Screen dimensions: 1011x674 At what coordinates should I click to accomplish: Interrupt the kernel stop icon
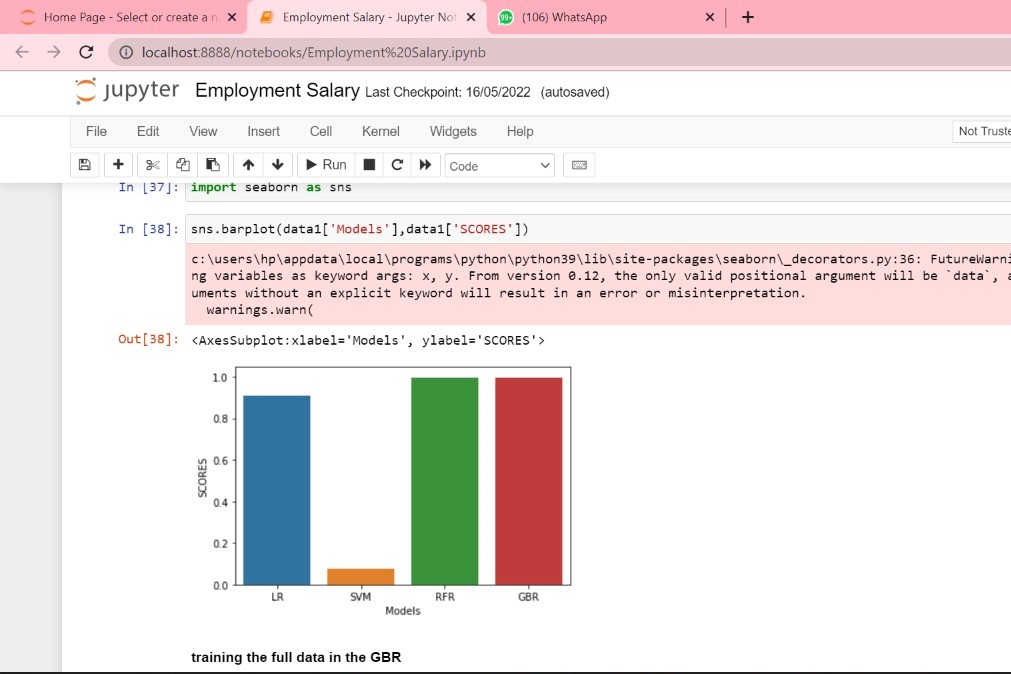coord(369,165)
